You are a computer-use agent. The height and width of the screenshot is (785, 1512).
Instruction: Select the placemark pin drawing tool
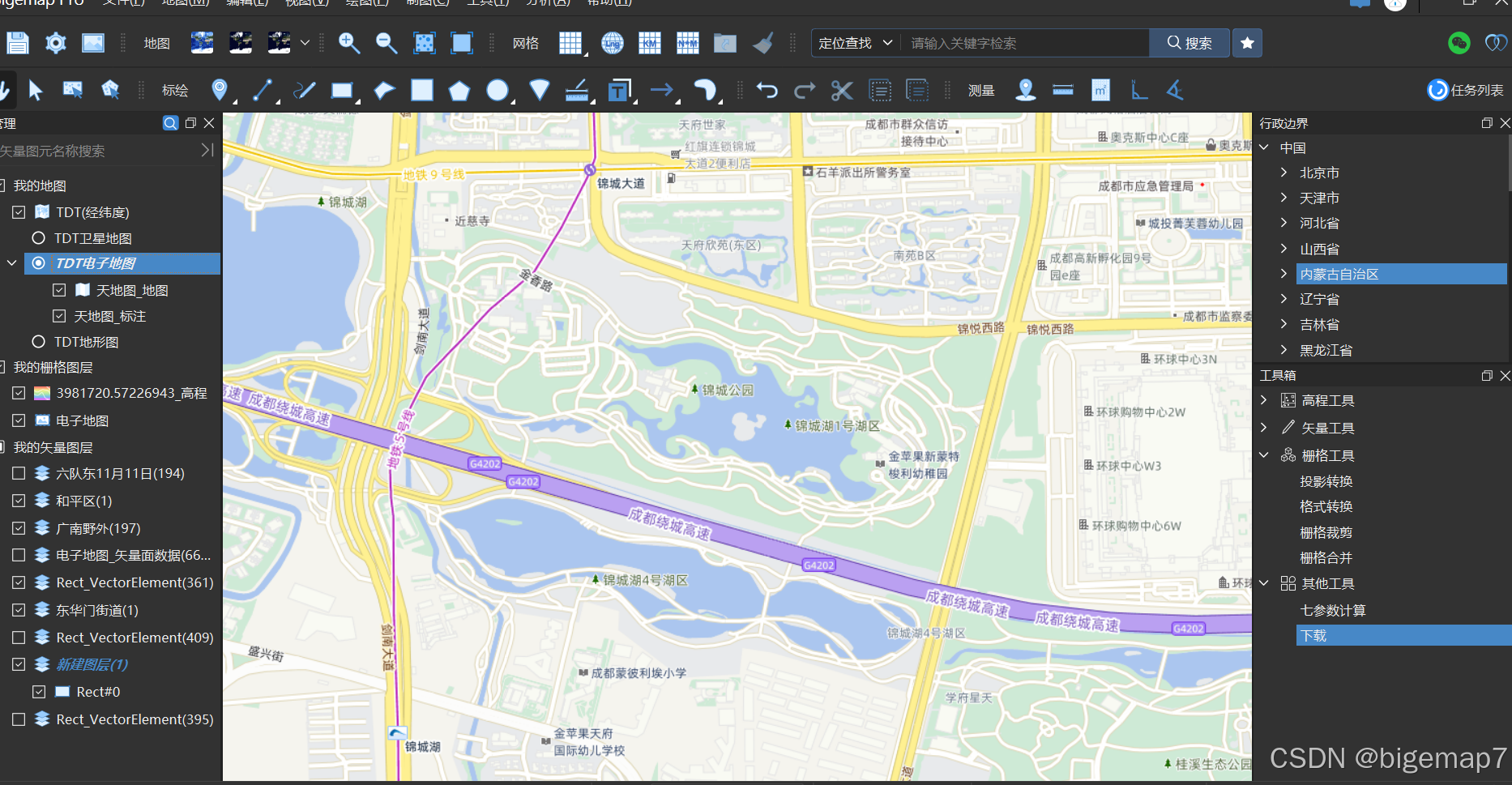coord(219,90)
